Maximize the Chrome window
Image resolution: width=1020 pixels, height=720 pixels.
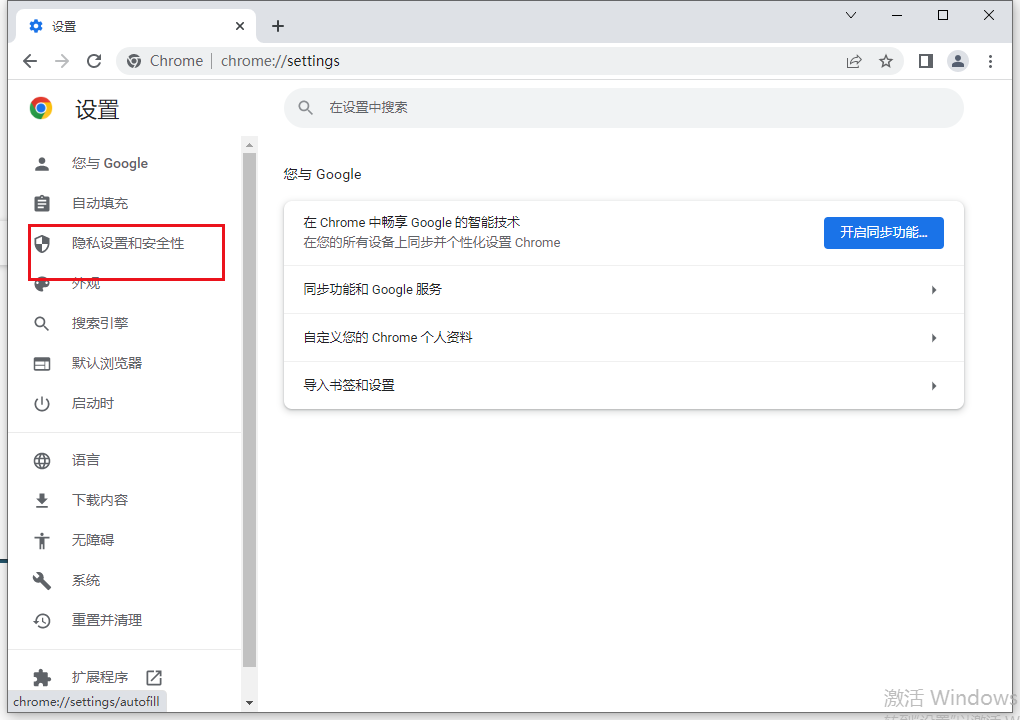[x=943, y=15]
